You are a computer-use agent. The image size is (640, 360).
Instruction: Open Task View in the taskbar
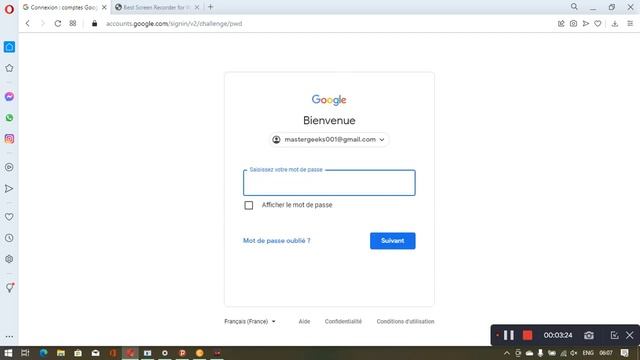(25, 353)
